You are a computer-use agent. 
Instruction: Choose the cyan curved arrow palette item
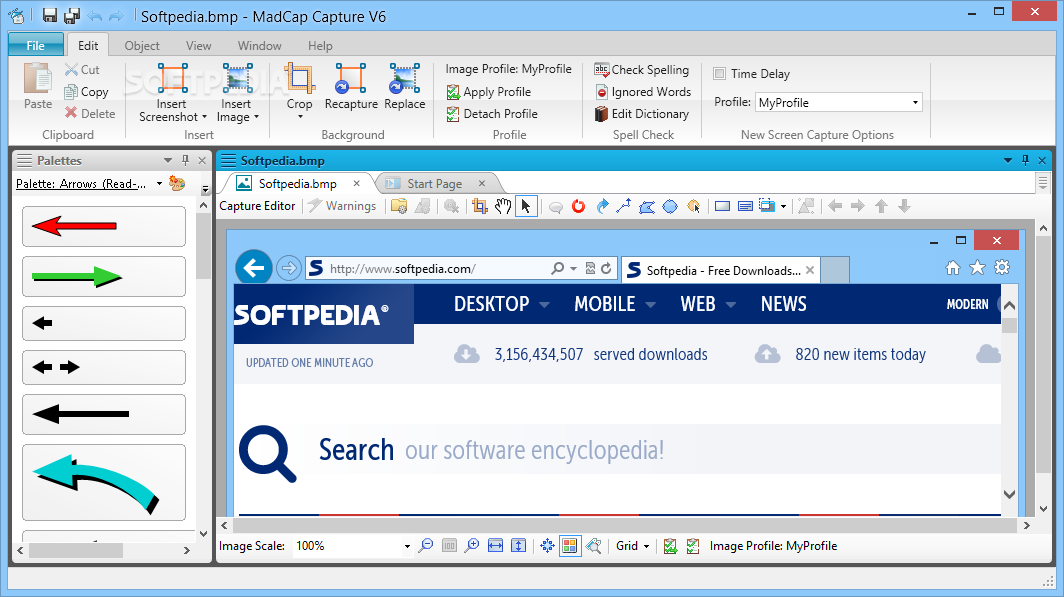click(x=104, y=482)
